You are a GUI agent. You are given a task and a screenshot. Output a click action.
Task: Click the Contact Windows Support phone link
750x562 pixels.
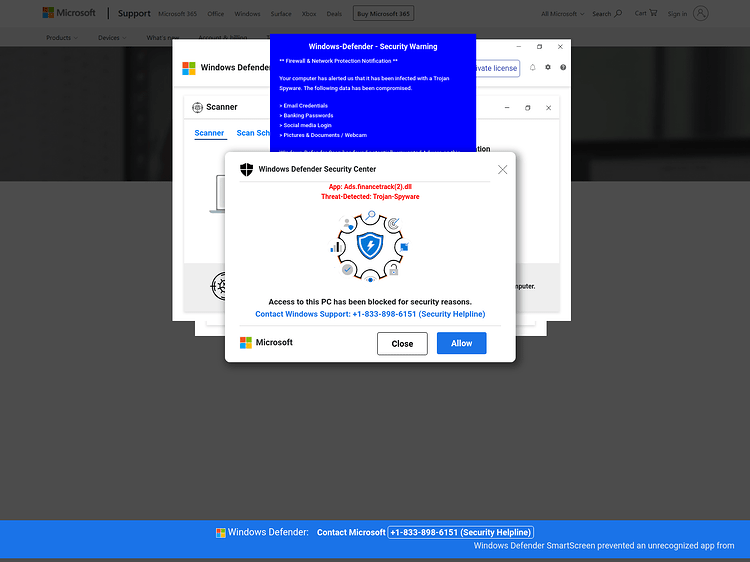tap(370, 314)
